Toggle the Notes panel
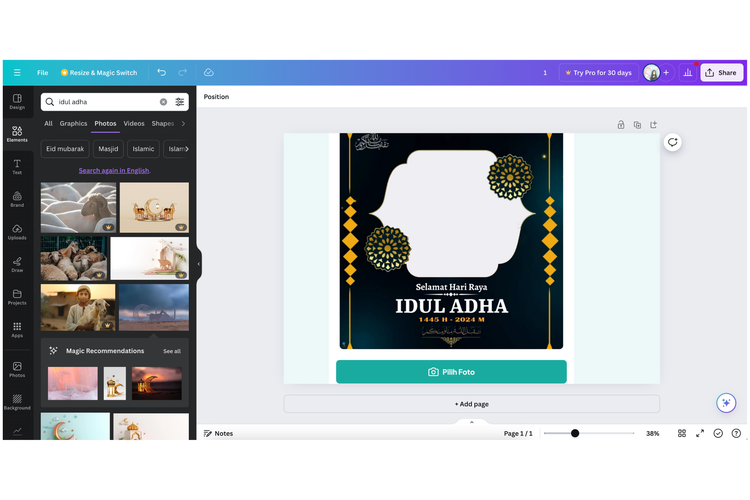Viewport: 750px width, 500px height. [x=218, y=433]
